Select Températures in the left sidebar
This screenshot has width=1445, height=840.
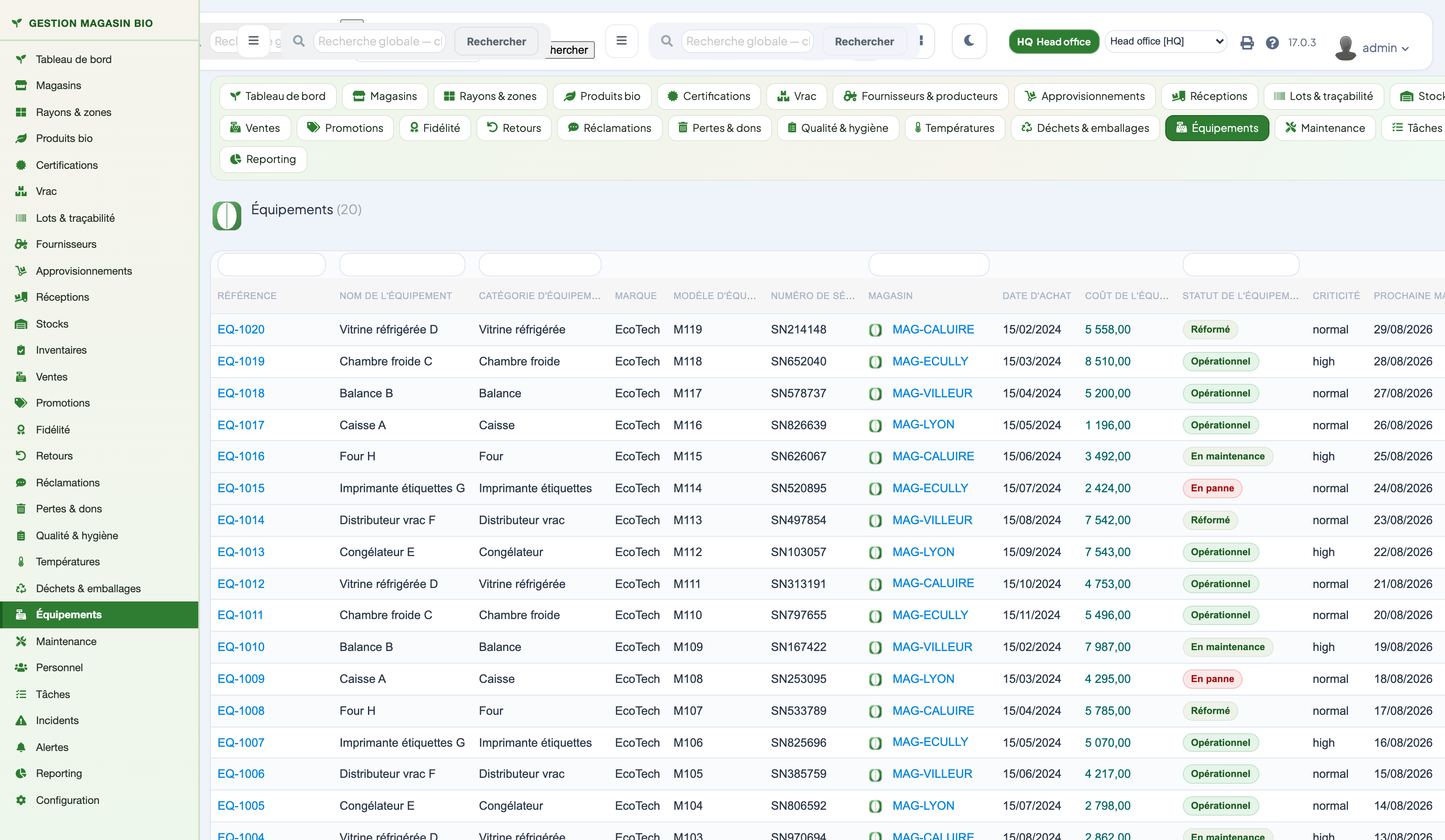pos(100,562)
